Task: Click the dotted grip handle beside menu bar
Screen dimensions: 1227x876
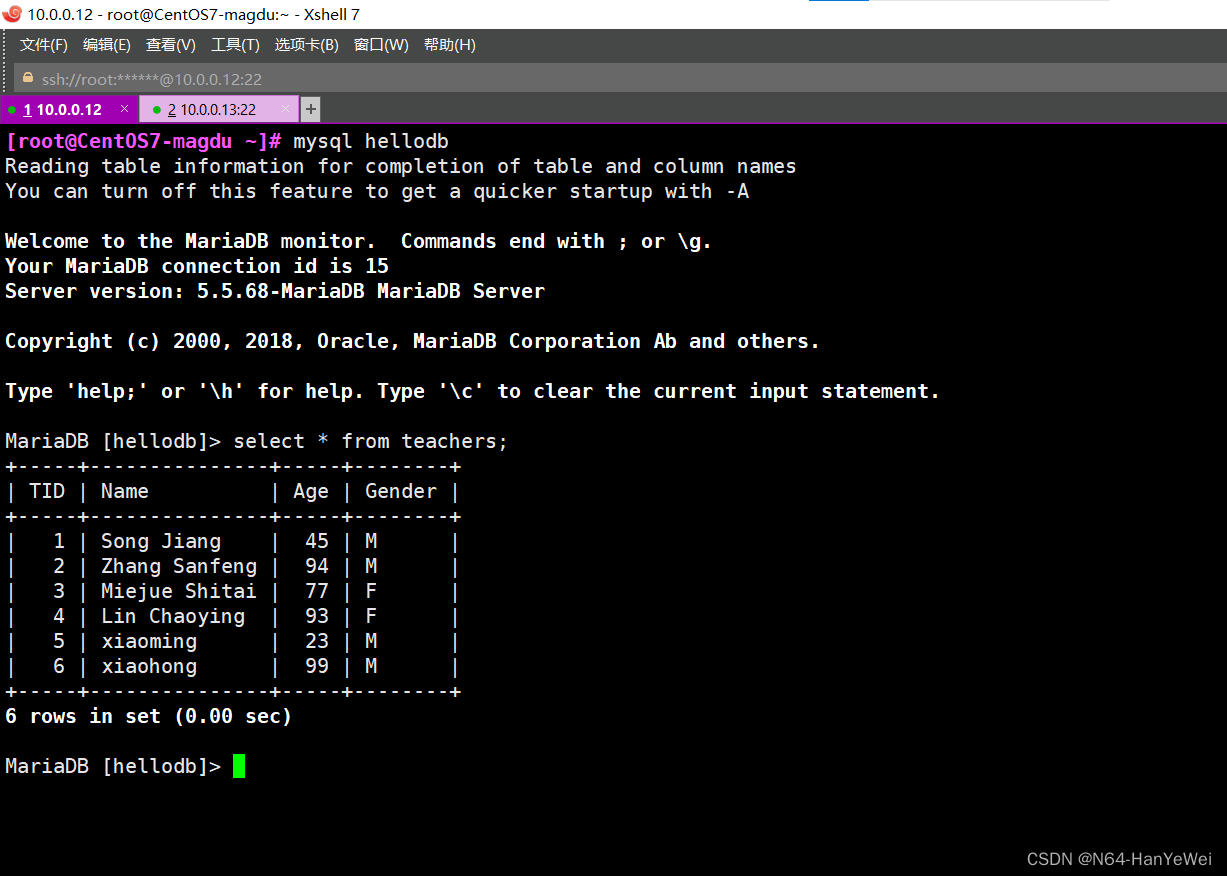Action: pyautogui.click(x=8, y=45)
